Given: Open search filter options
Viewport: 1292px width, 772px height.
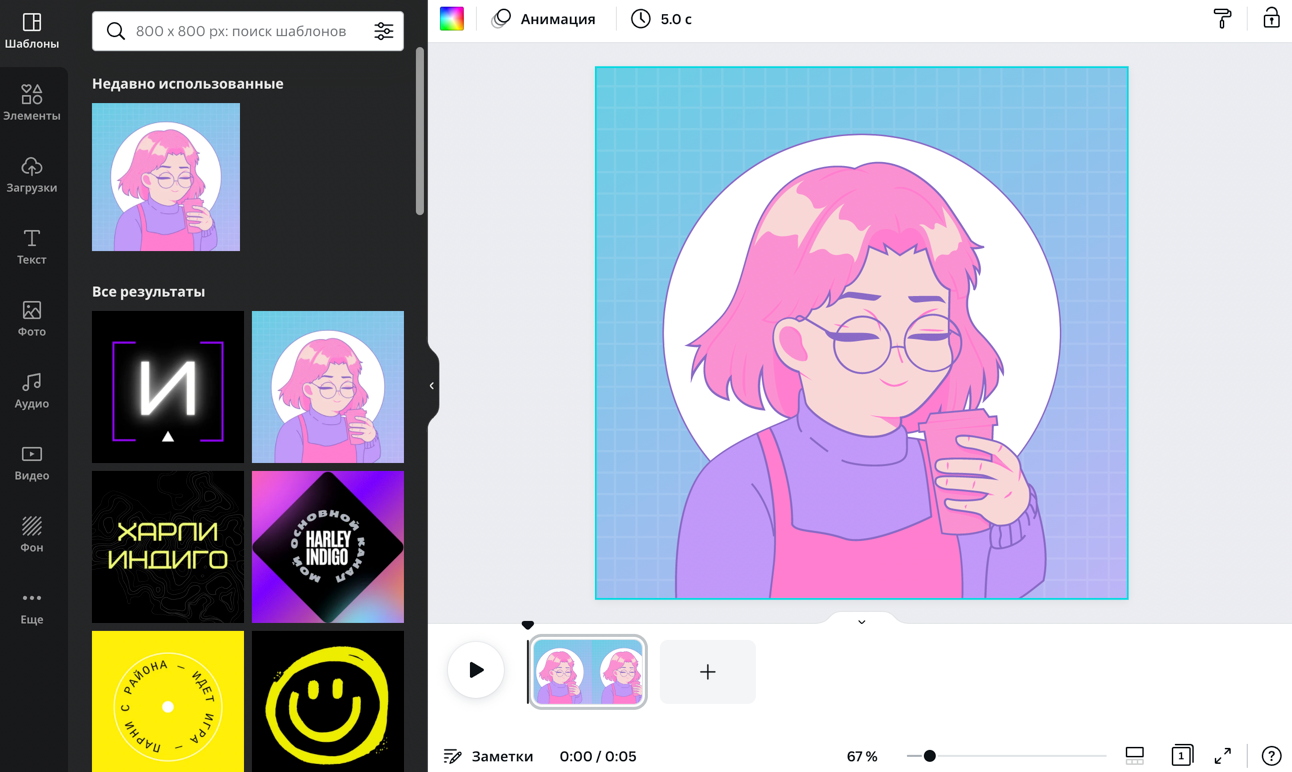Looking at the screenshot, I should pyautogui.click(x=384, y=31).
